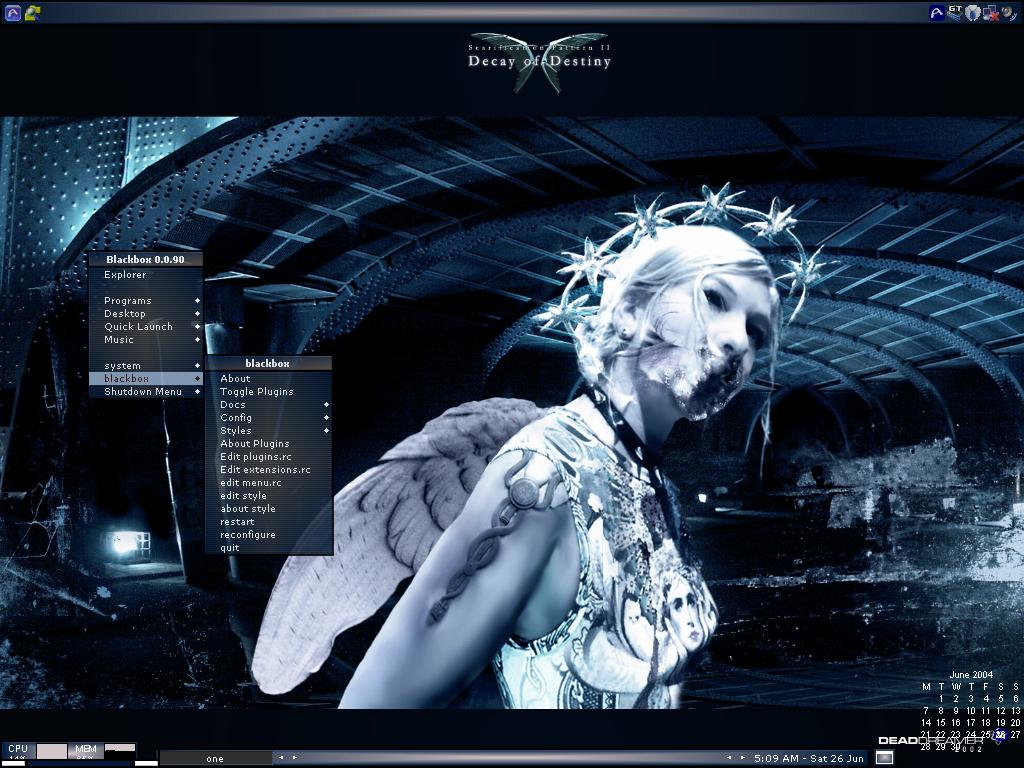
Task: Expand the Desktop submenu
Action: [x=146, y=314]
